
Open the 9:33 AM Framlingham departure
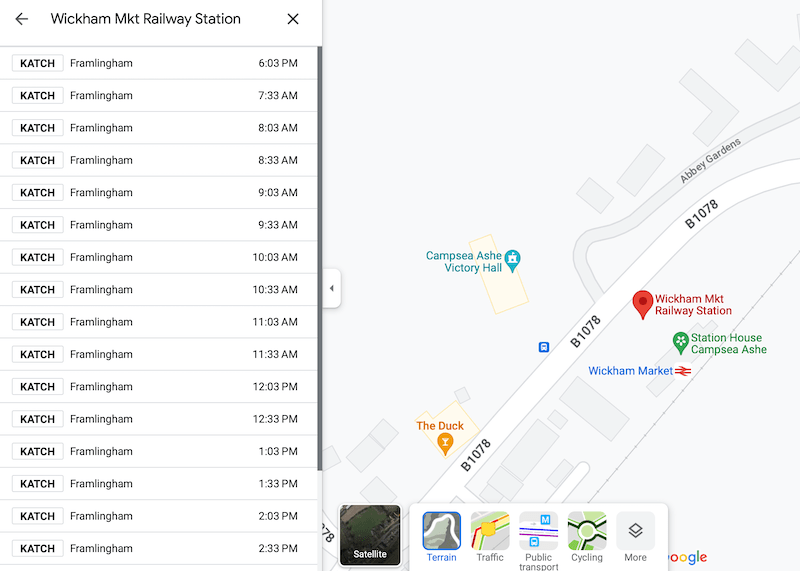point(160,225)
